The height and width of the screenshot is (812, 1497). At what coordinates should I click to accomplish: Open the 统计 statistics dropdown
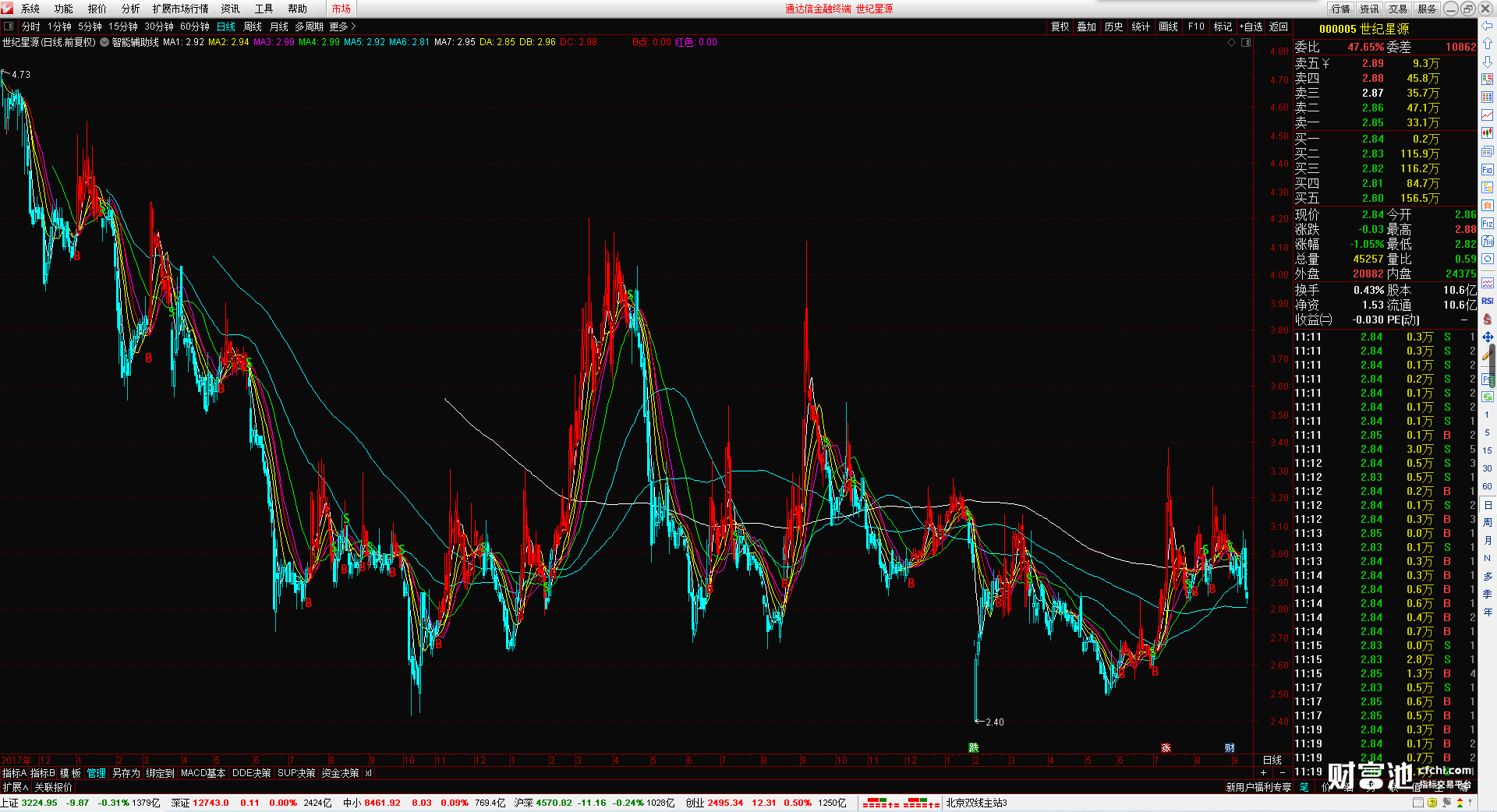tap(1141, 26)
